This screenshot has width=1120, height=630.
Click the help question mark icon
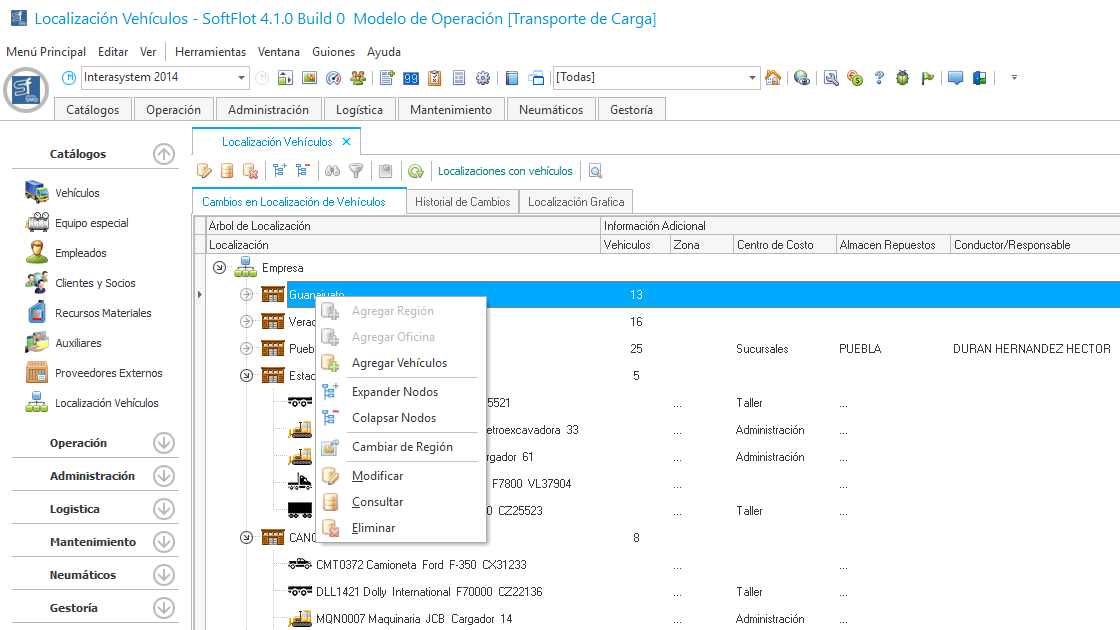879,78
